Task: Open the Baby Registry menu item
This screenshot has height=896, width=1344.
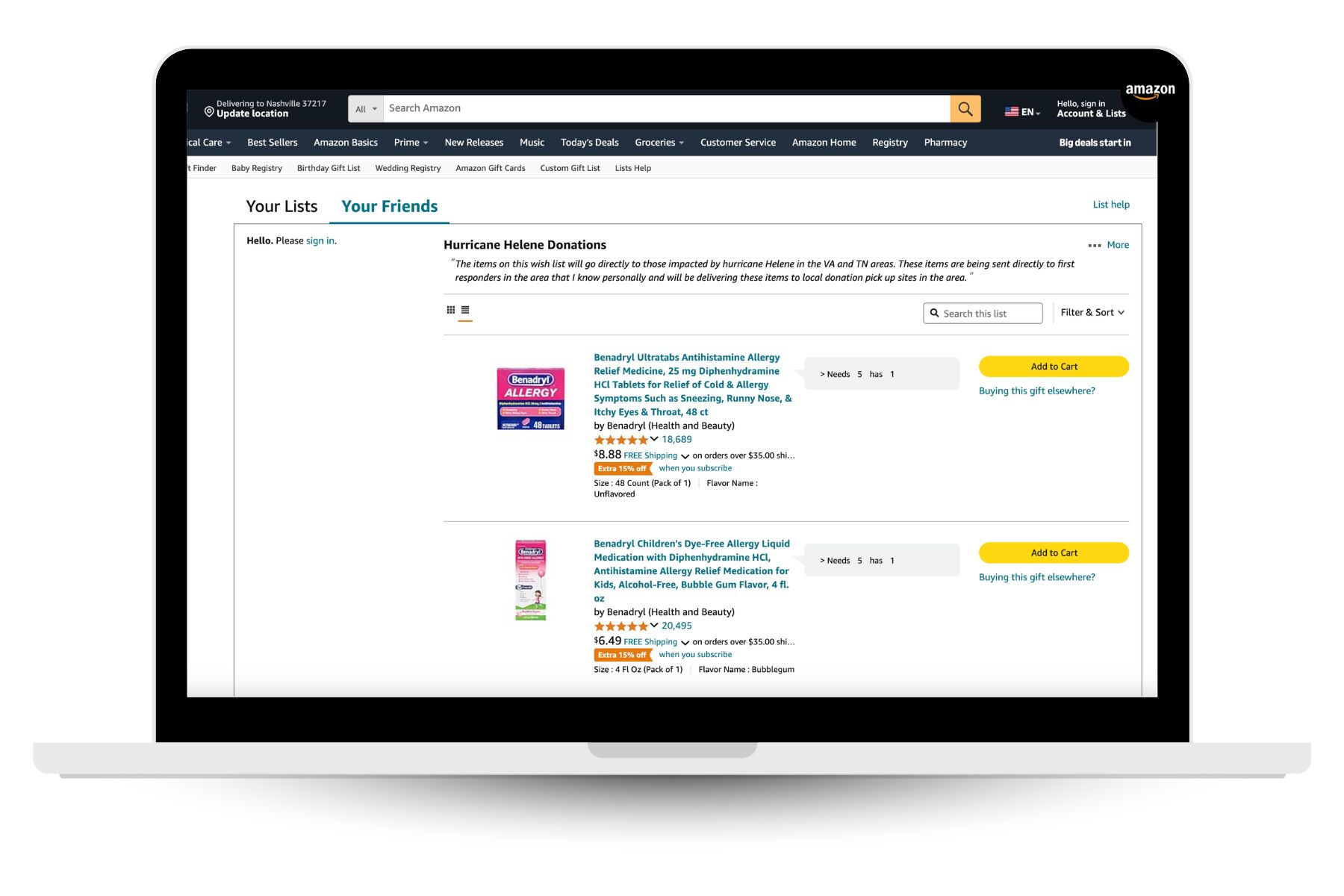Action: coord(256,168)
